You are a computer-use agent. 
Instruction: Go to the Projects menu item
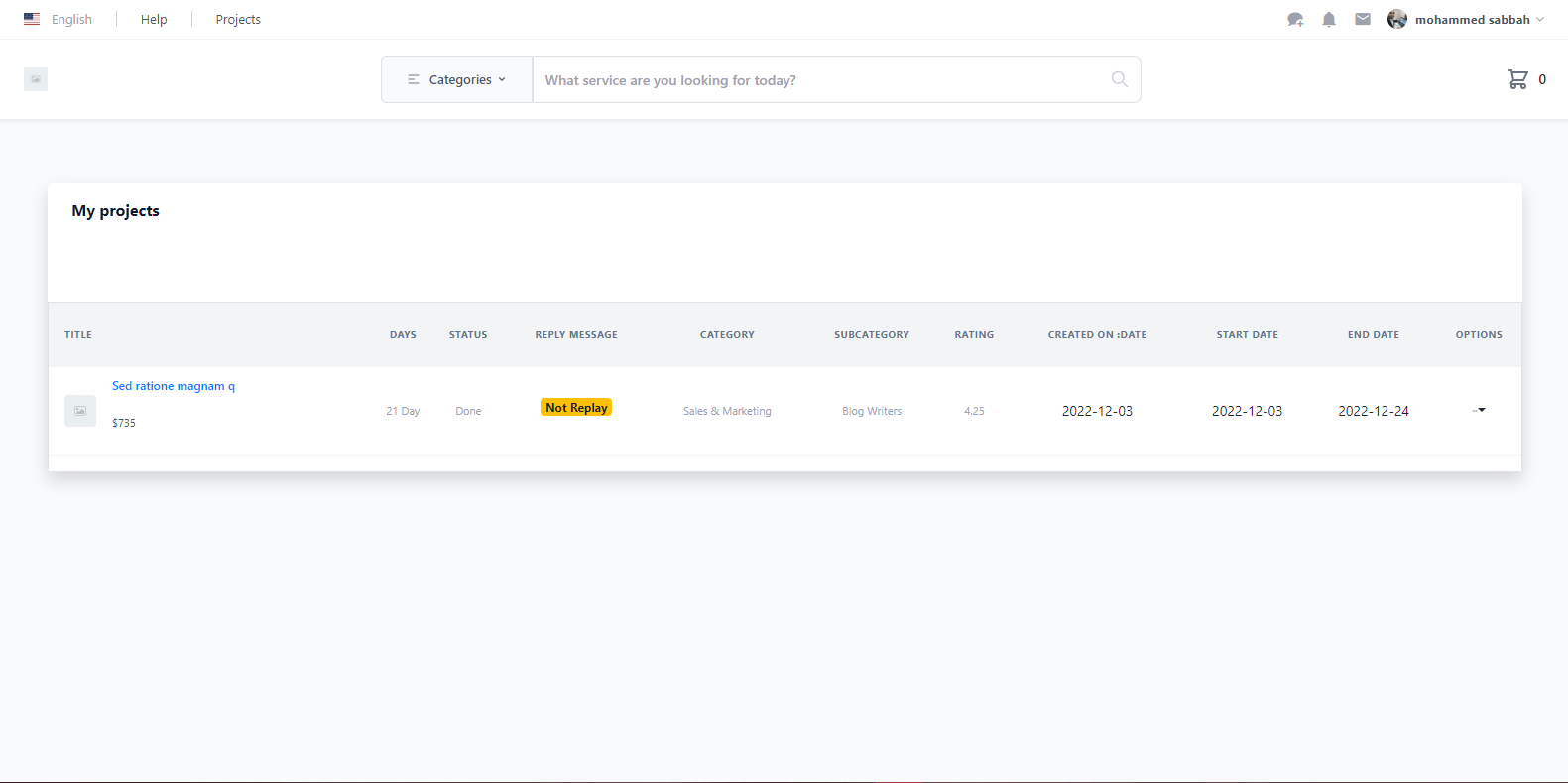(238, 20)
